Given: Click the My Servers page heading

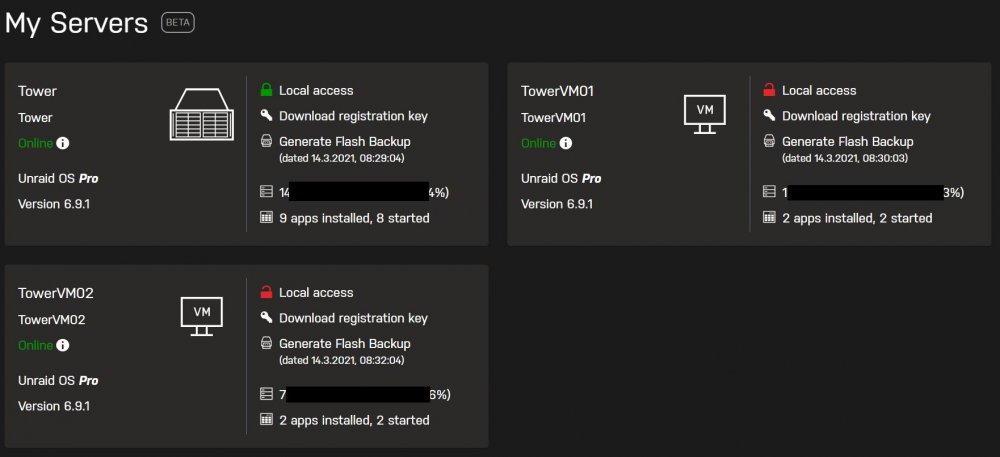Looking at the screenshot, I should [x=76, y=24].
